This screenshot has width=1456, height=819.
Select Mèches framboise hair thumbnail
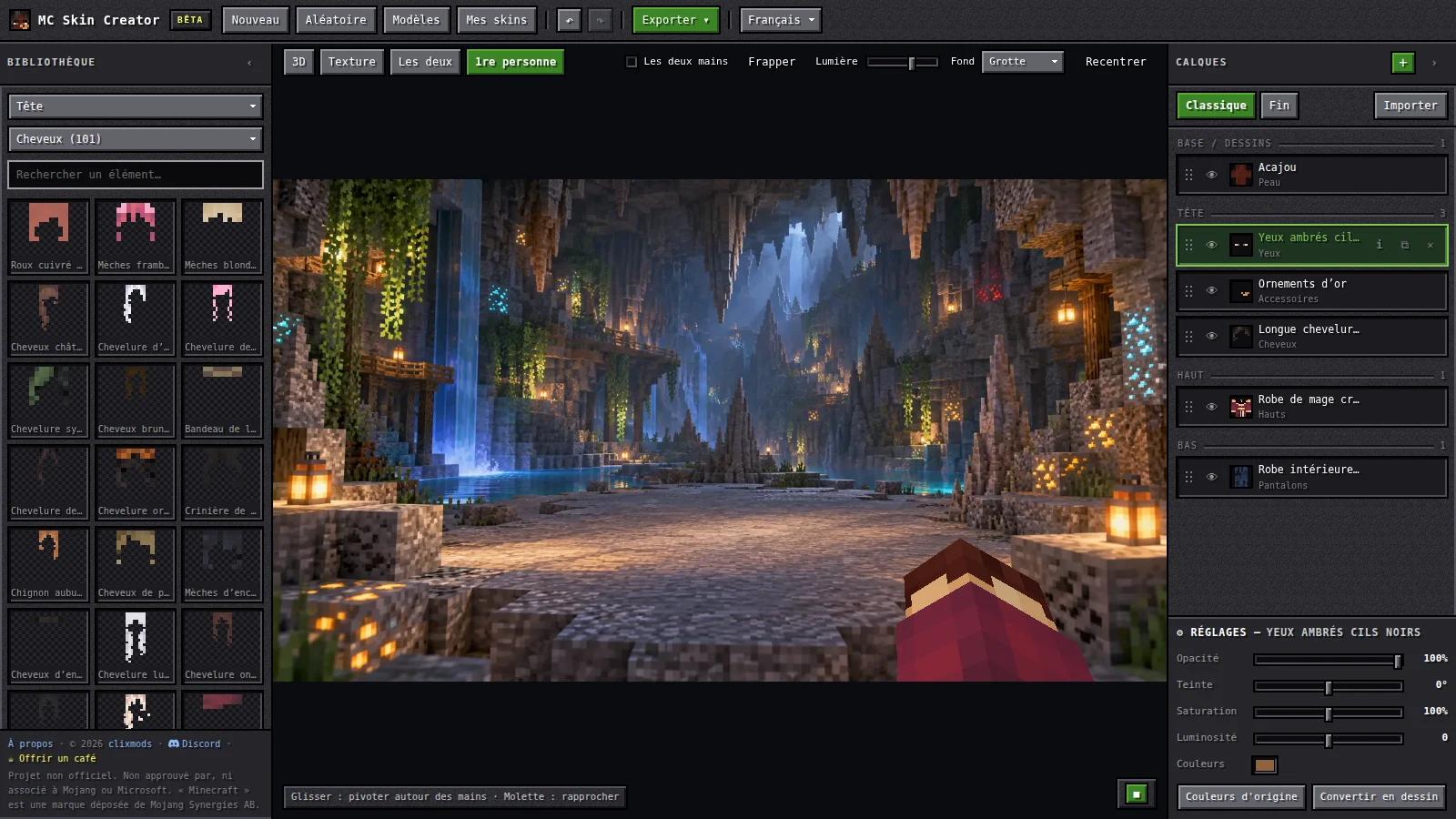click(136, 237)
